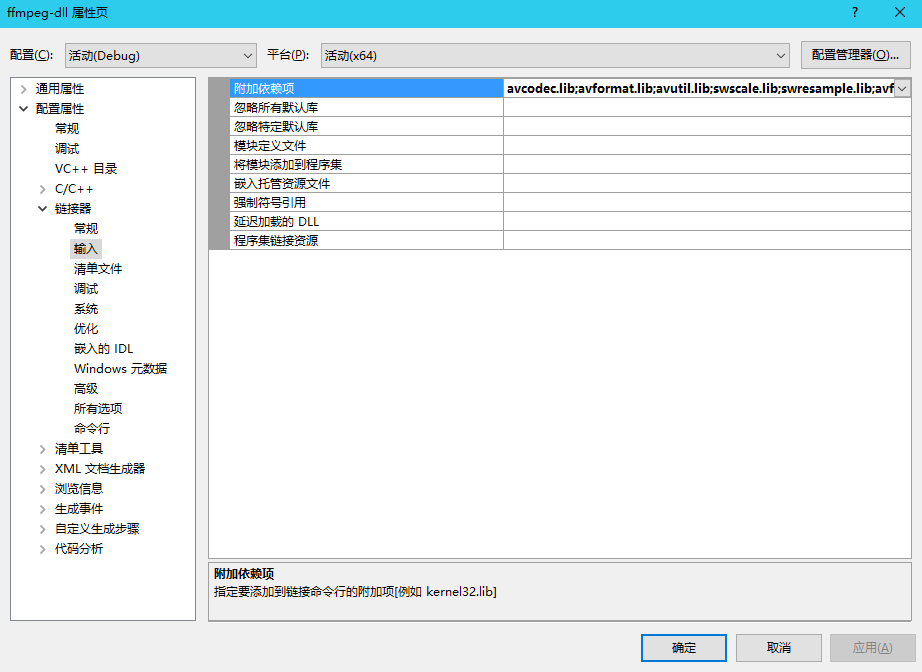Select 常规 under 链接器
This screenshot has width=922, height=672.
point(86,229)
